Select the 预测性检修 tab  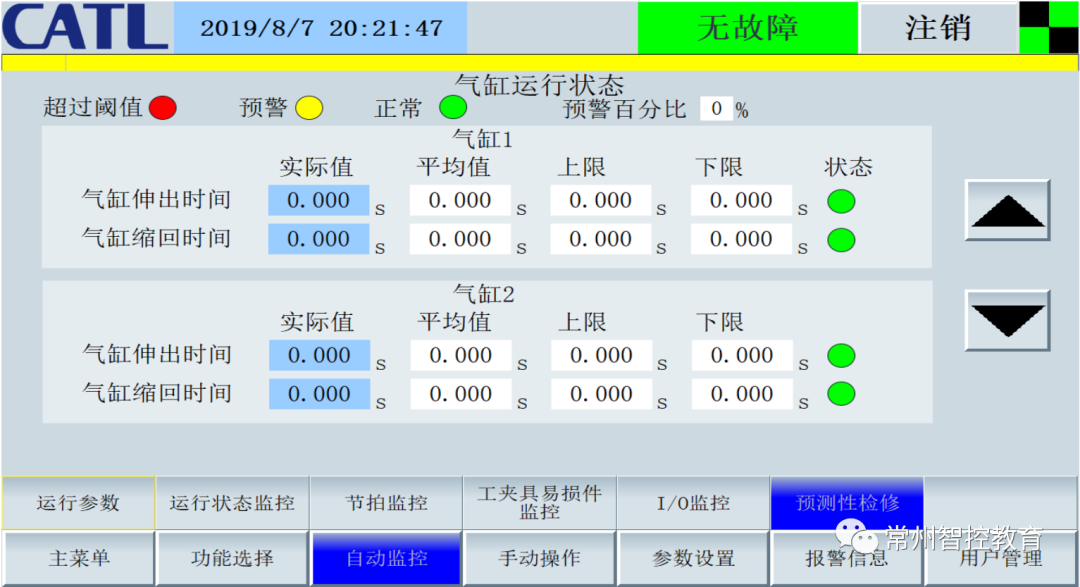(847, 503)
